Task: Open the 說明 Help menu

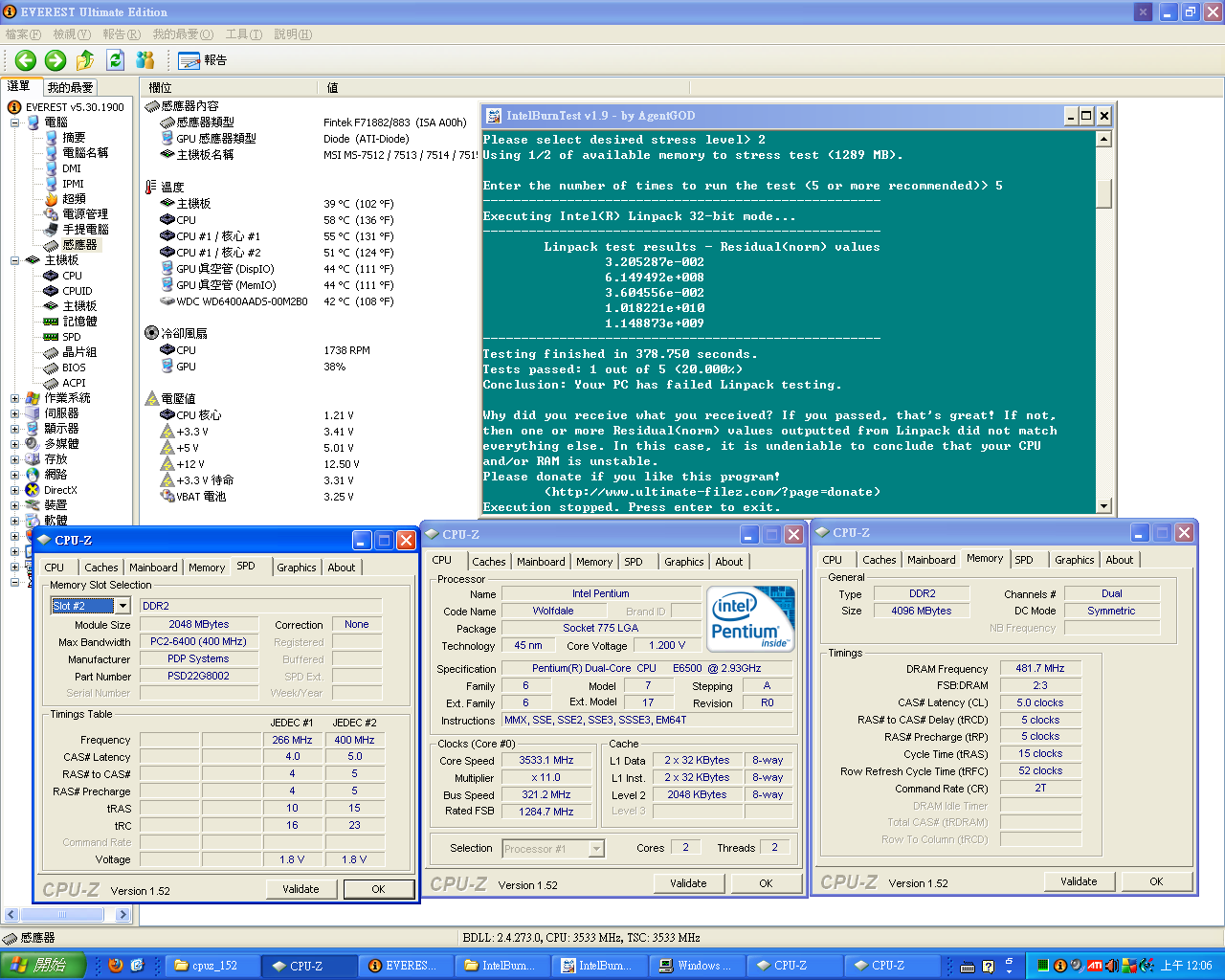Action: tap(293, 34)
